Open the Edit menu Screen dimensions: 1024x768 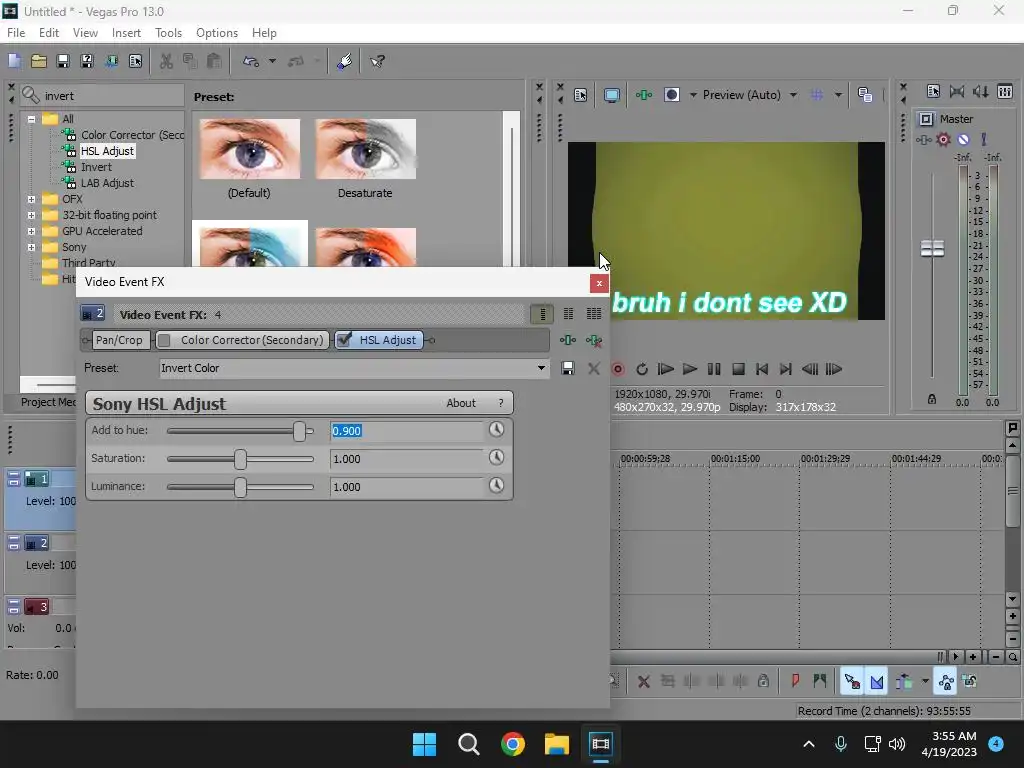coord(48,33)
